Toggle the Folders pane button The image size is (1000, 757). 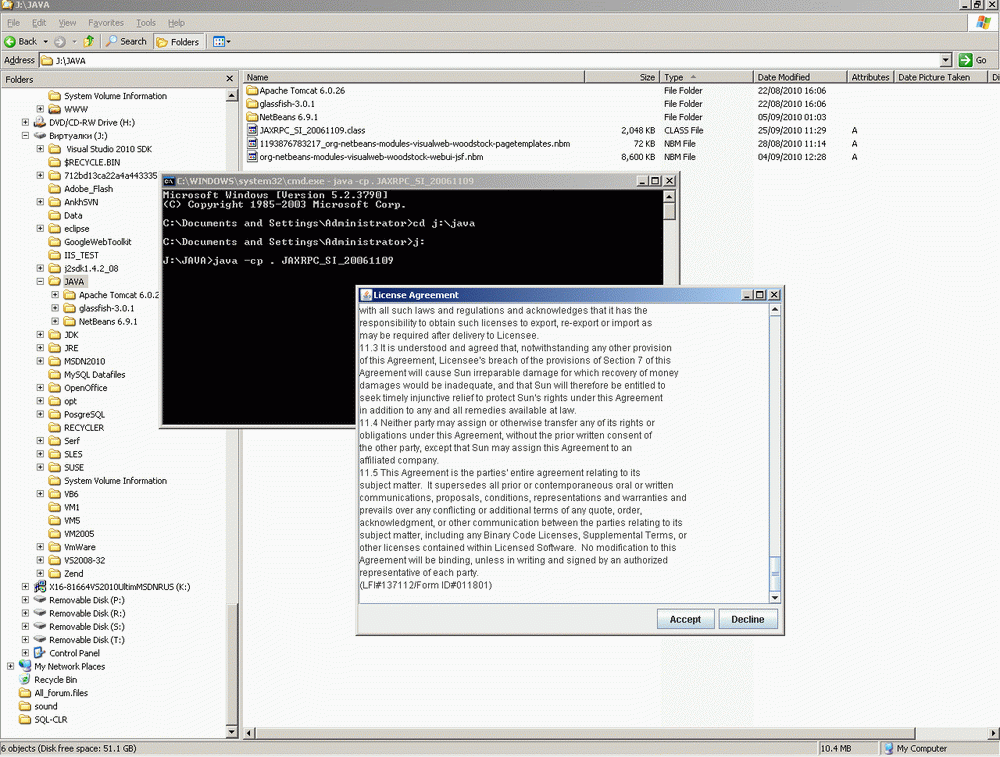[178, 42]
